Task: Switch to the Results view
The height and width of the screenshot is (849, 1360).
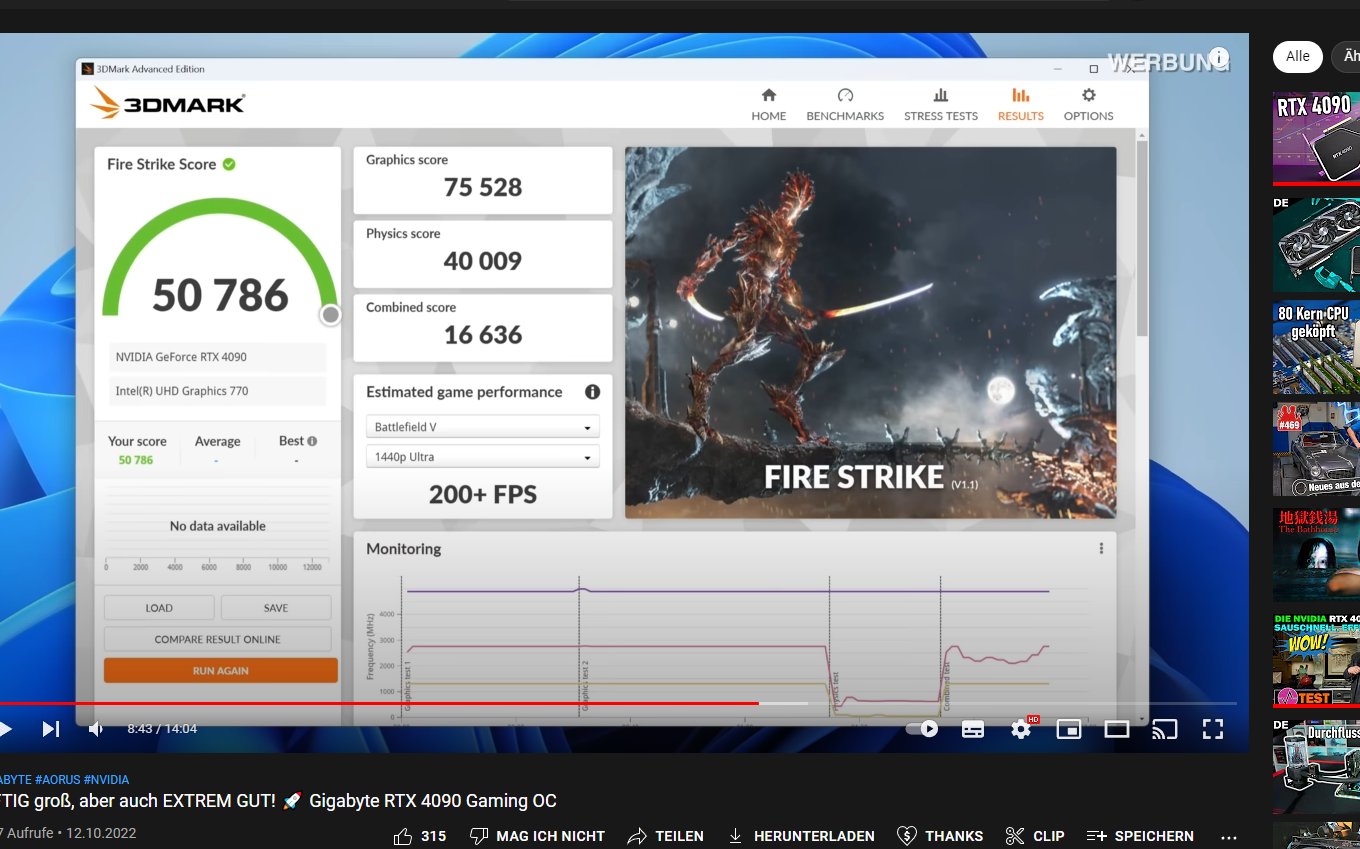Action: click(x=1020, y=105)
